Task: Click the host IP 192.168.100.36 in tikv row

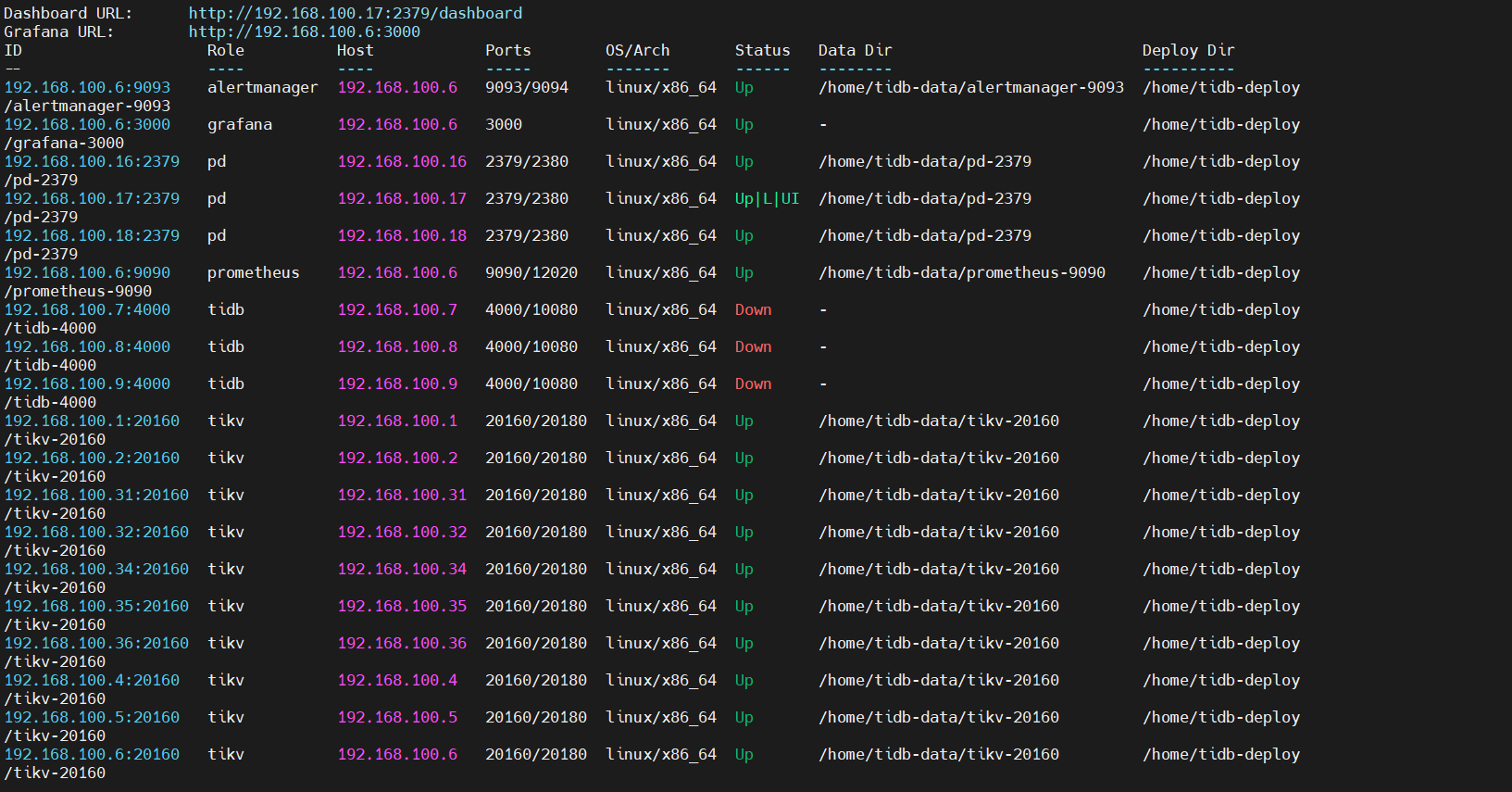Action: click(402, 643)
